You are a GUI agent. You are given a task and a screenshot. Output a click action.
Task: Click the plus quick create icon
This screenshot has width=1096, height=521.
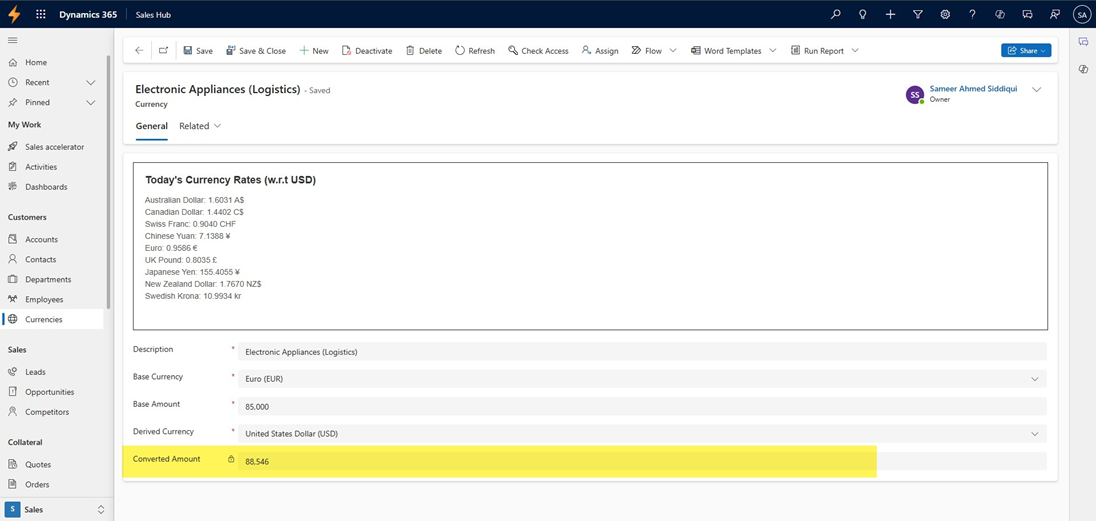coord(890,14)
